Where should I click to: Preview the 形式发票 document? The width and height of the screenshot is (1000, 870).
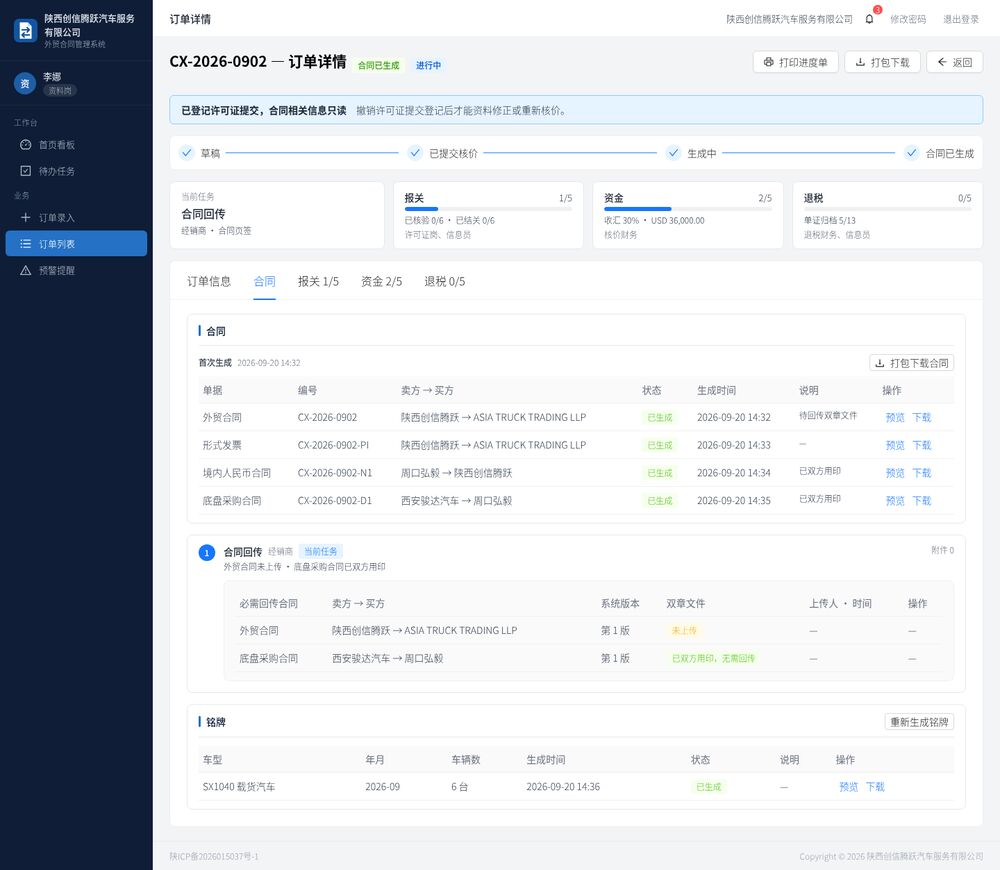(895, 445)
